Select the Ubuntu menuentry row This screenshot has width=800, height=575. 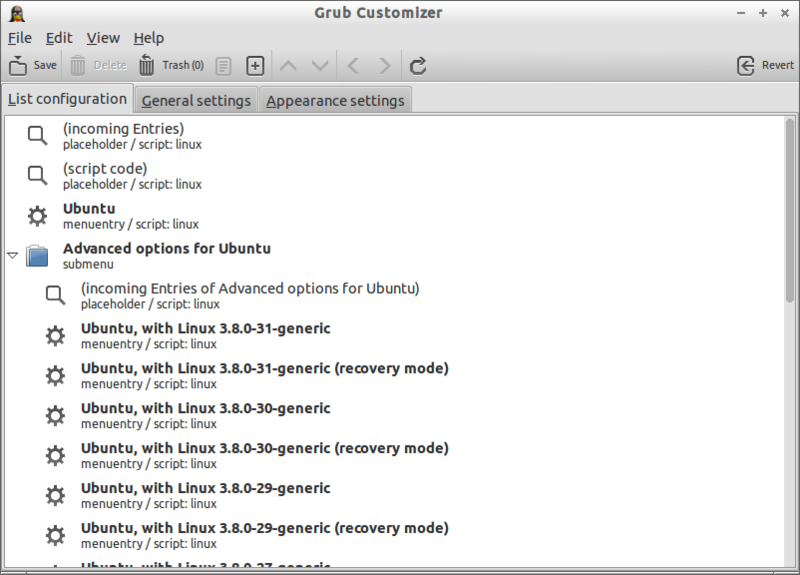(x=394, y=215)
